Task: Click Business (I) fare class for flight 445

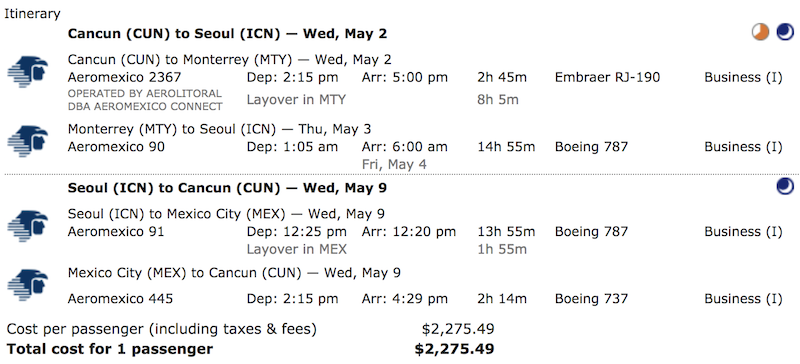Action: click(x=743, y=299)
